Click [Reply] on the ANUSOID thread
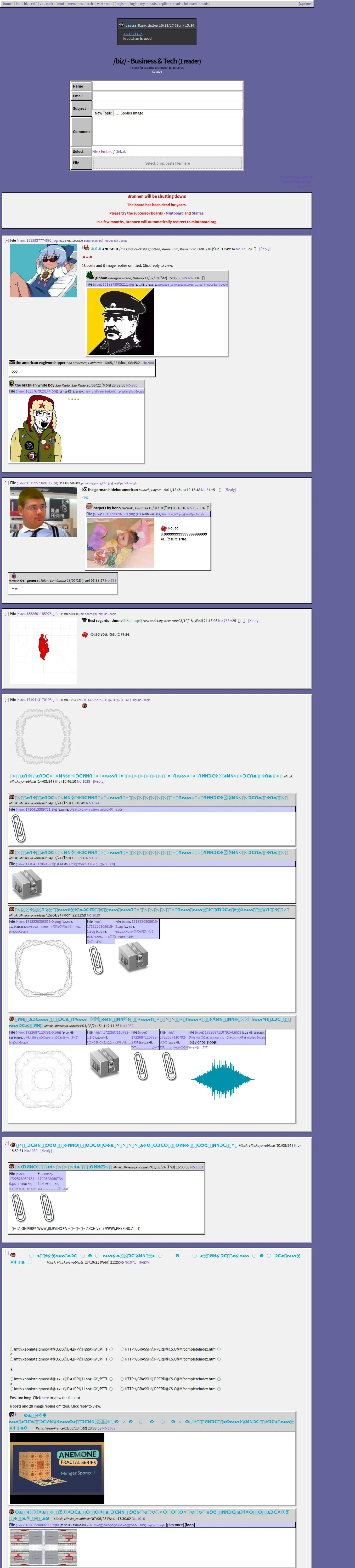The image size is (355, 1568). 265,249
